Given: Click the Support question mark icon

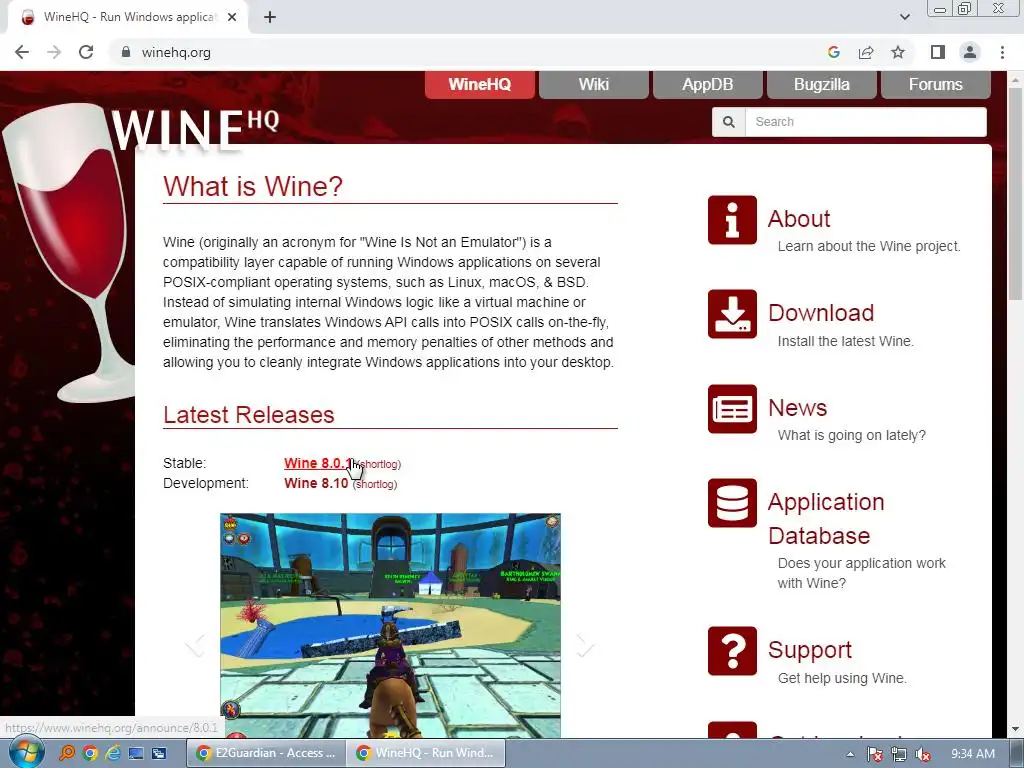Looking at the screenshot, I should click(732, 651).
